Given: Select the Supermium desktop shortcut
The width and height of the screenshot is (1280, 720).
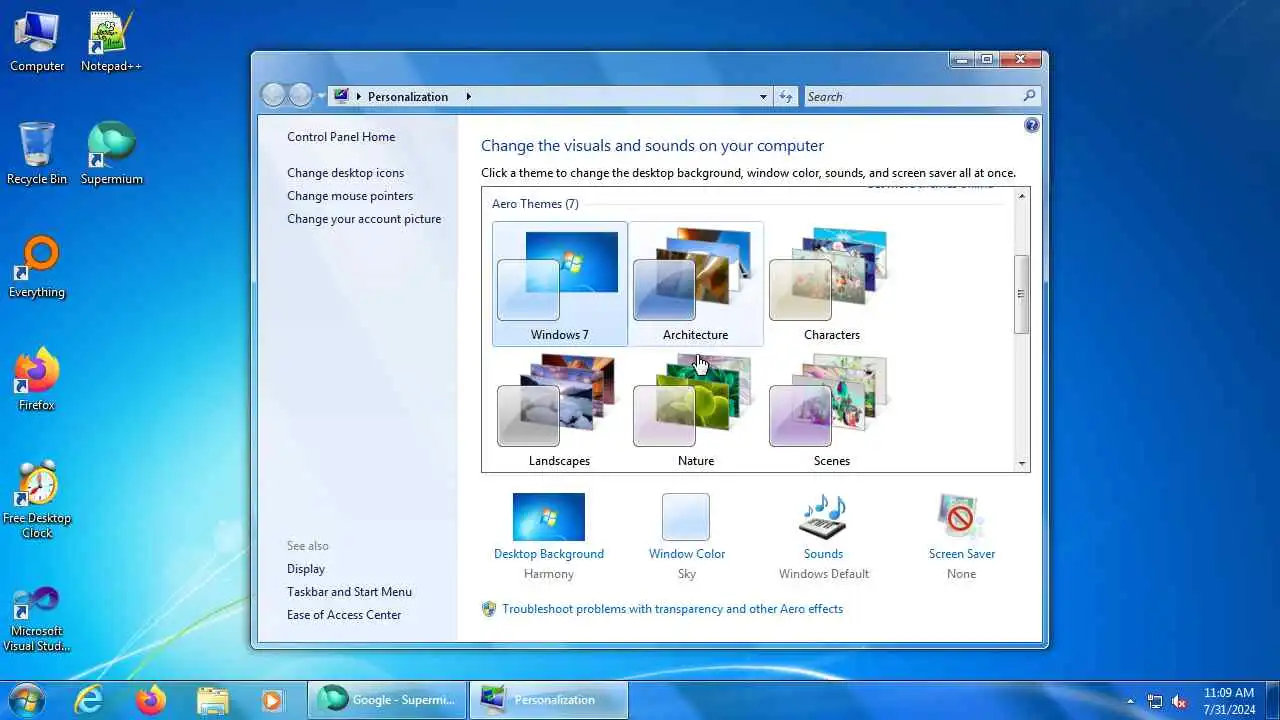Looking at the screenshot, I should tap(111, 154).
